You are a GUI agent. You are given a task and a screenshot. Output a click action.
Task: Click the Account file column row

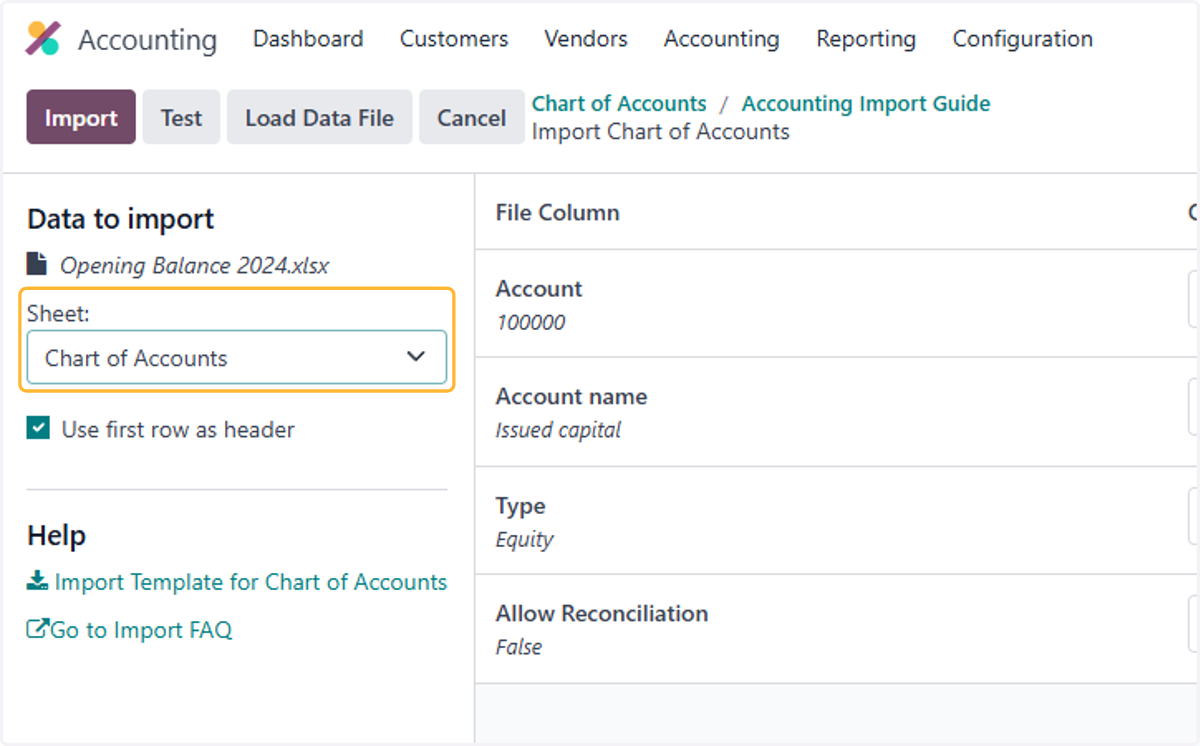(x=837, y=304)
